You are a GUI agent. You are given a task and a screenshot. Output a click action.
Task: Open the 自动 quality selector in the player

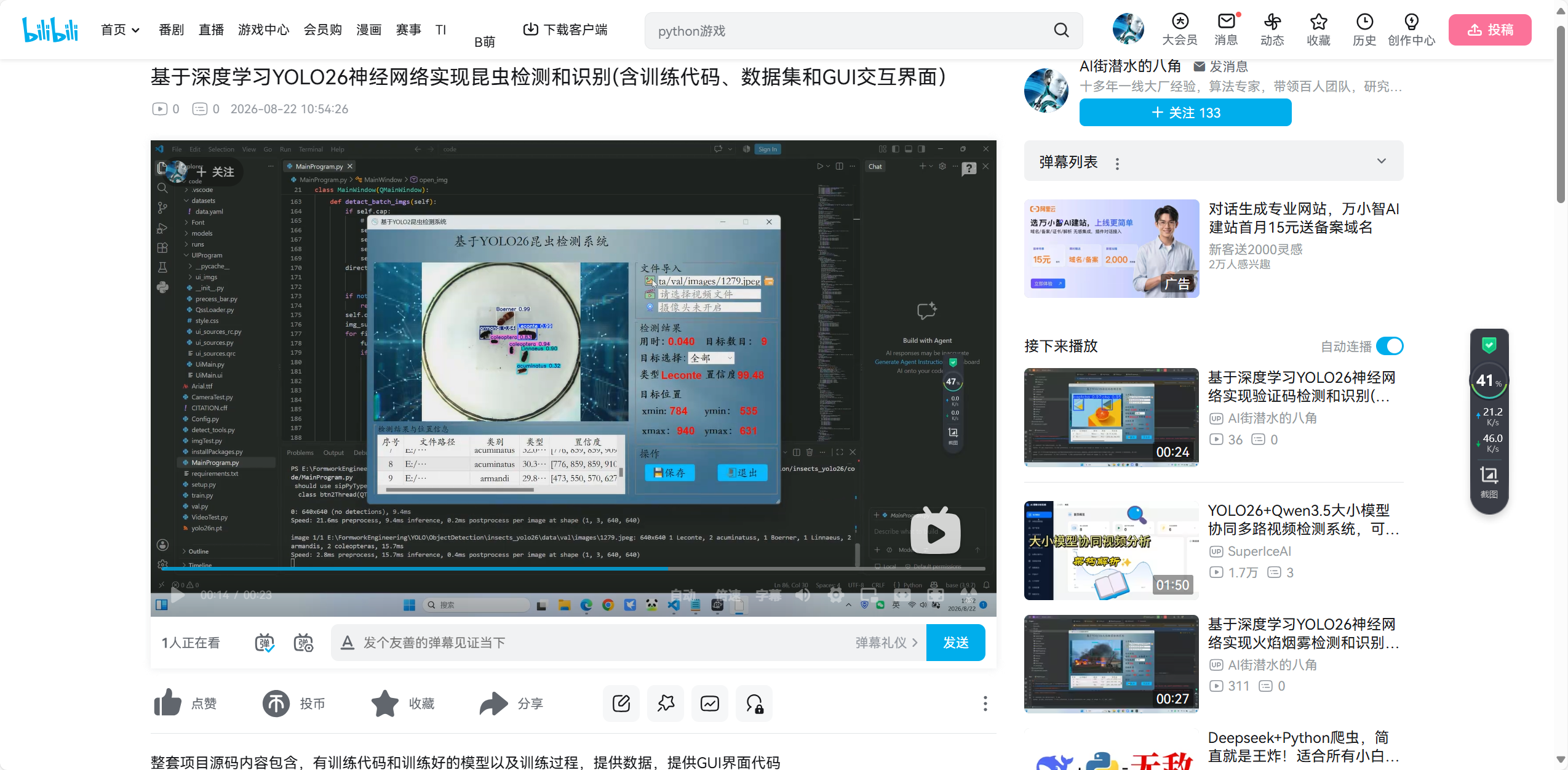[x=683, y=595]
